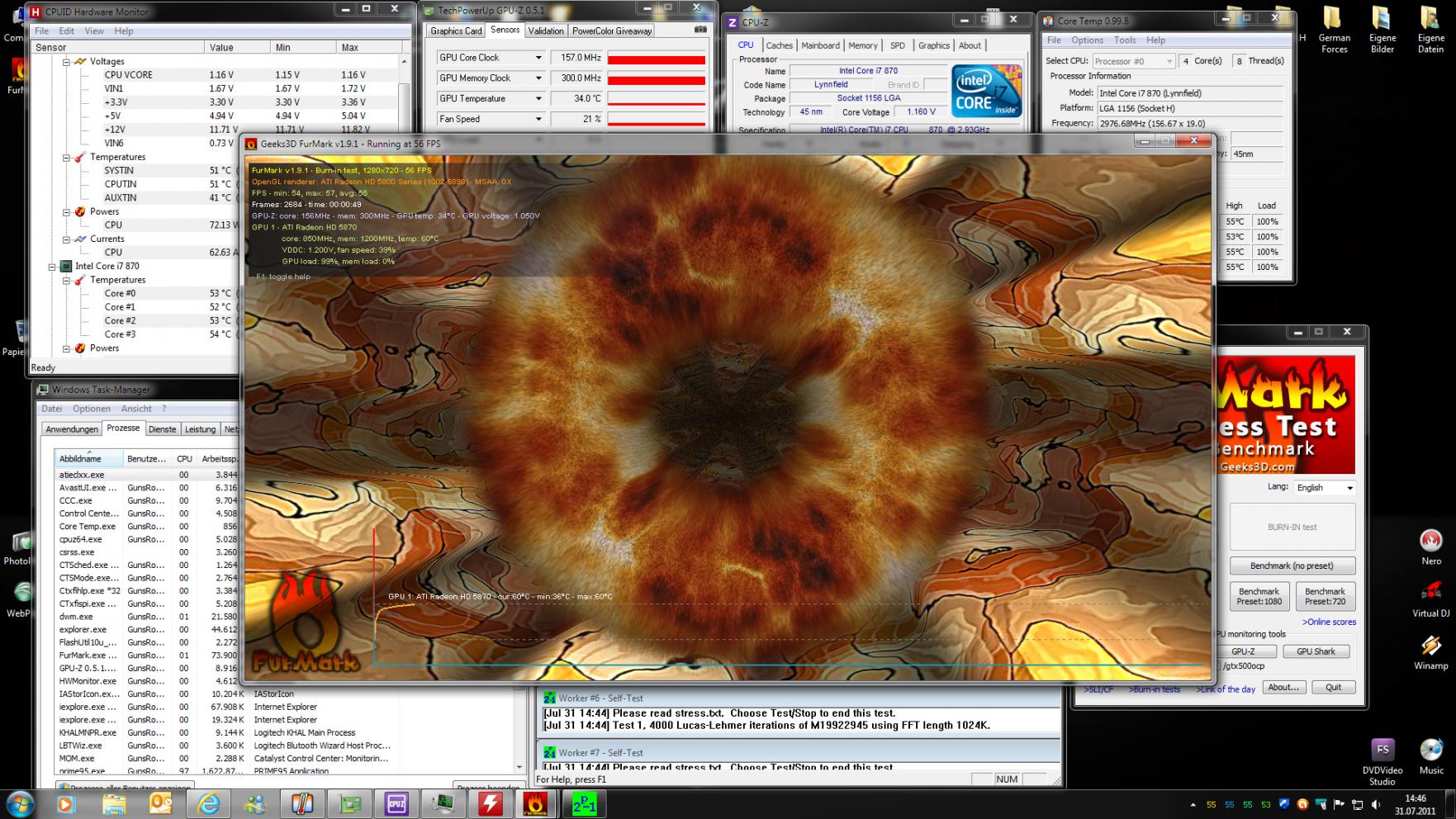
Task: Open the Mainboard tab in CPU-Z
Action: point(820,45)
